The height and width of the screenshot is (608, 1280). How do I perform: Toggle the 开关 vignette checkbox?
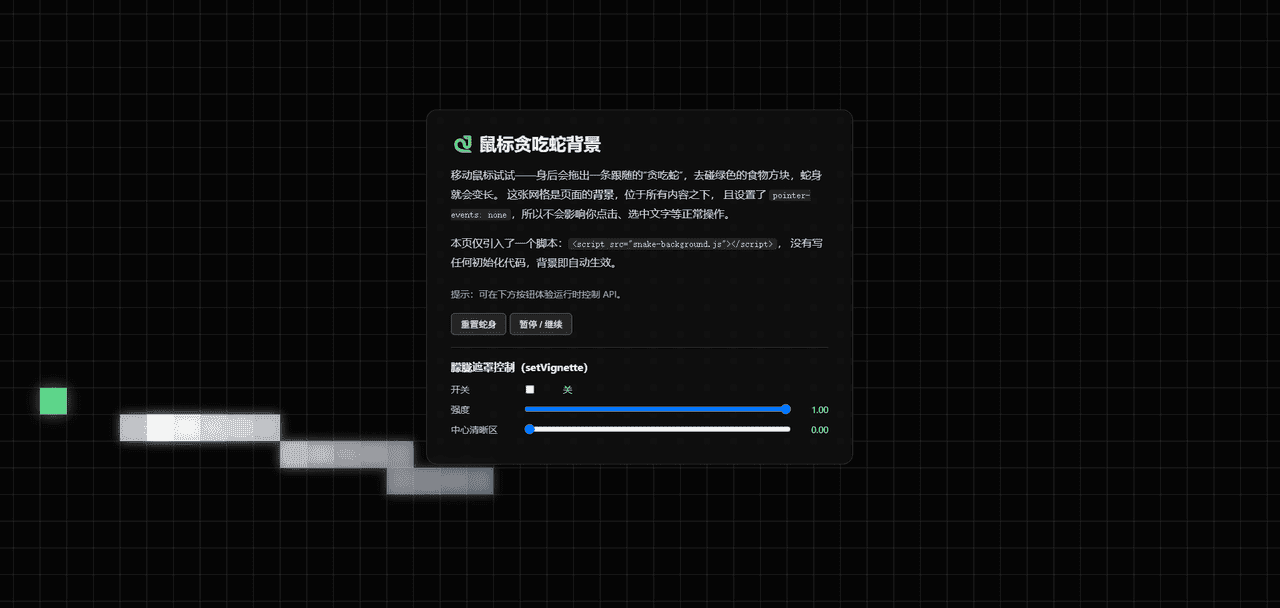click(x=530, y=389)
